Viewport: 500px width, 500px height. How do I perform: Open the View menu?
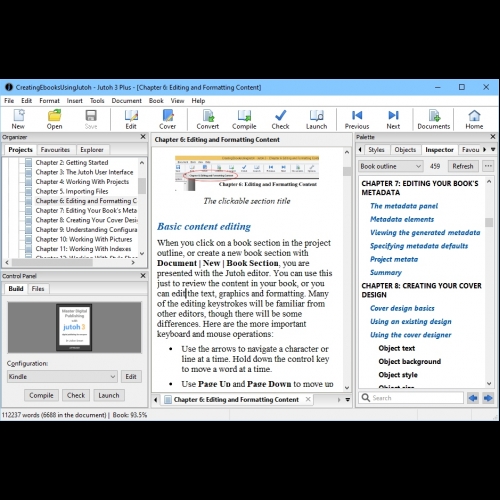click(177, 101)
